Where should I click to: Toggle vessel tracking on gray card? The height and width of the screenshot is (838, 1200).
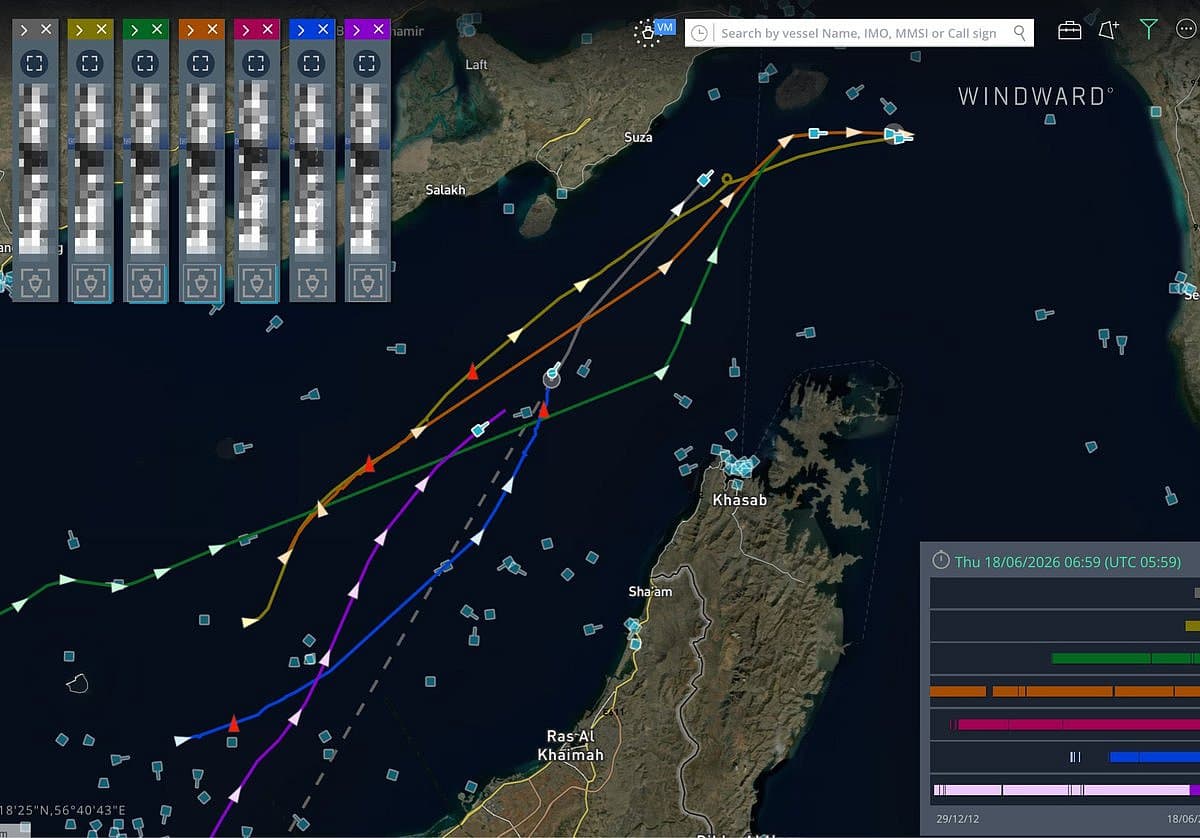coord(35,283)
